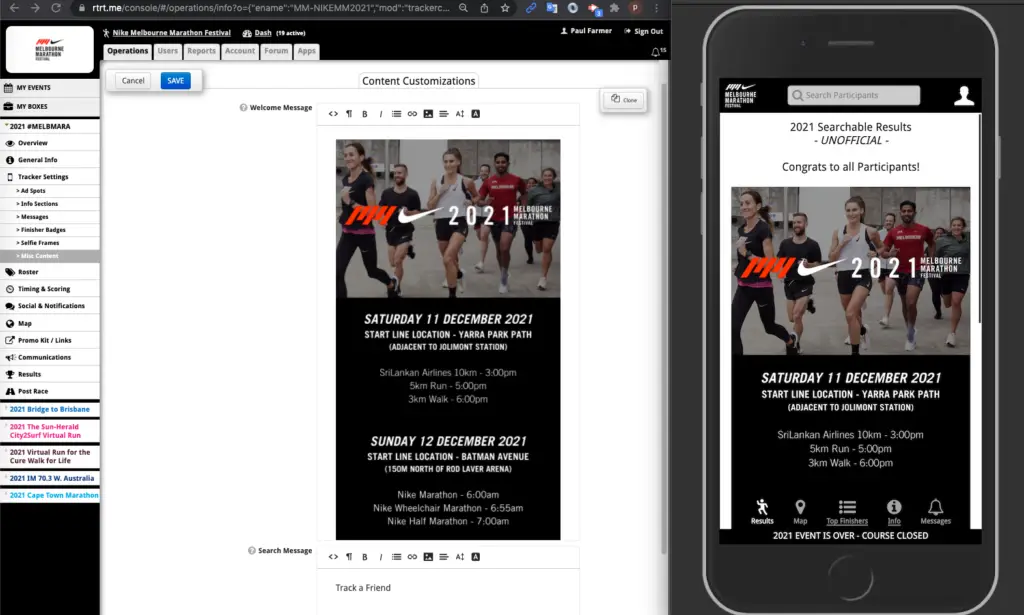Open font size in Welcome Message editor
1024x615 pixels.
click(460, 114)
